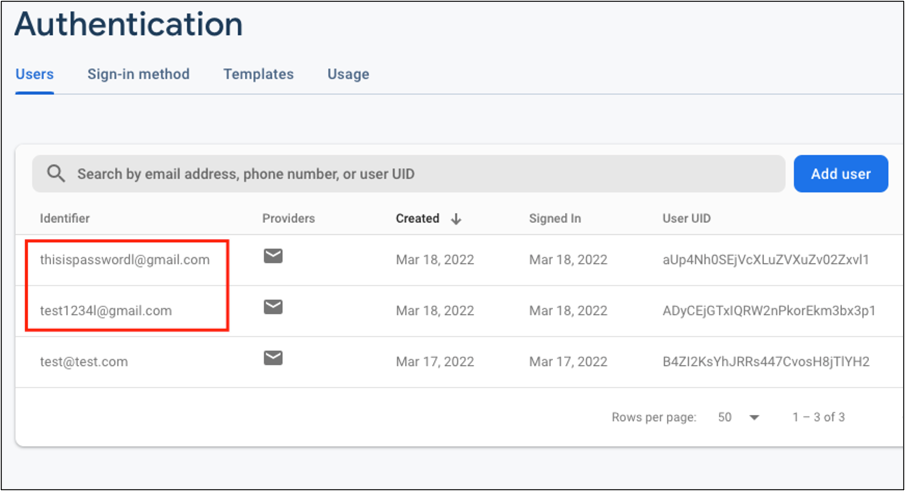Click the test@test.com identifier
This screenshot has height=491, width=905.
coord(84,362)
